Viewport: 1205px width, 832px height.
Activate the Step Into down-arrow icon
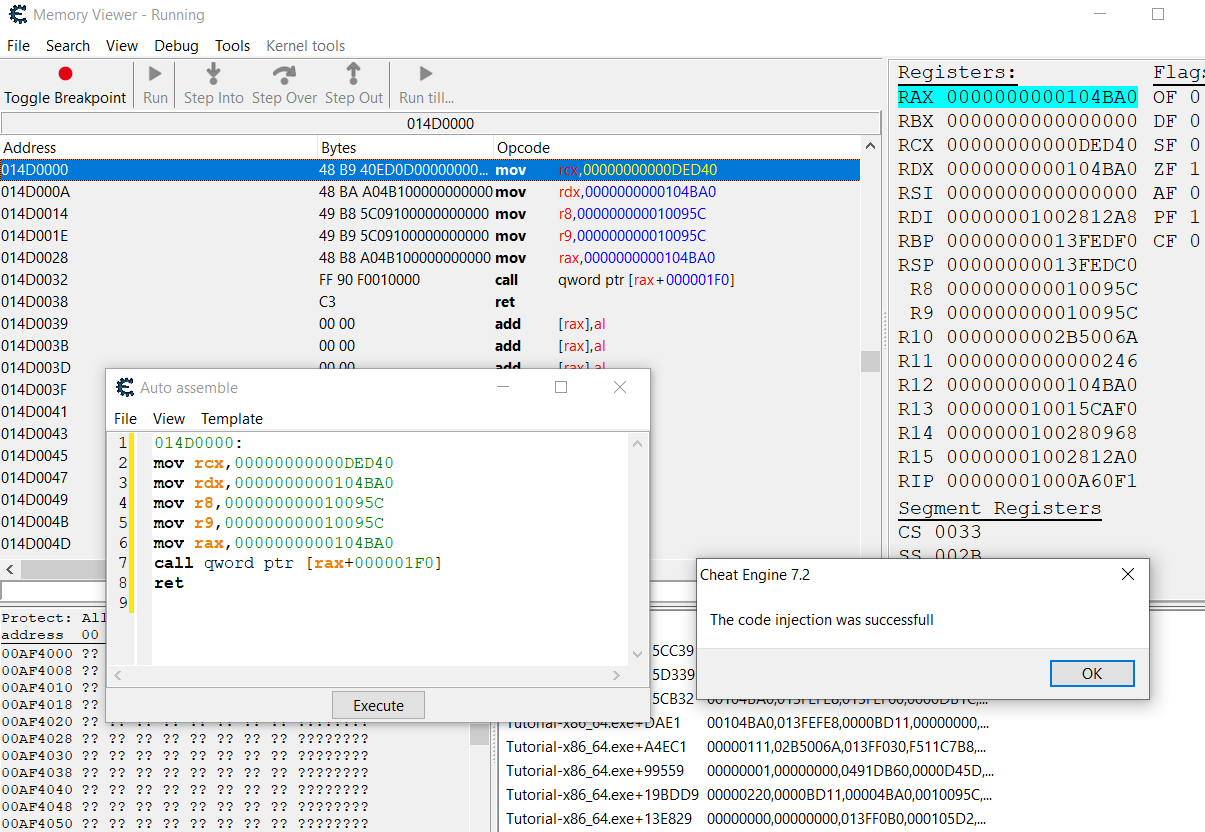212,72
